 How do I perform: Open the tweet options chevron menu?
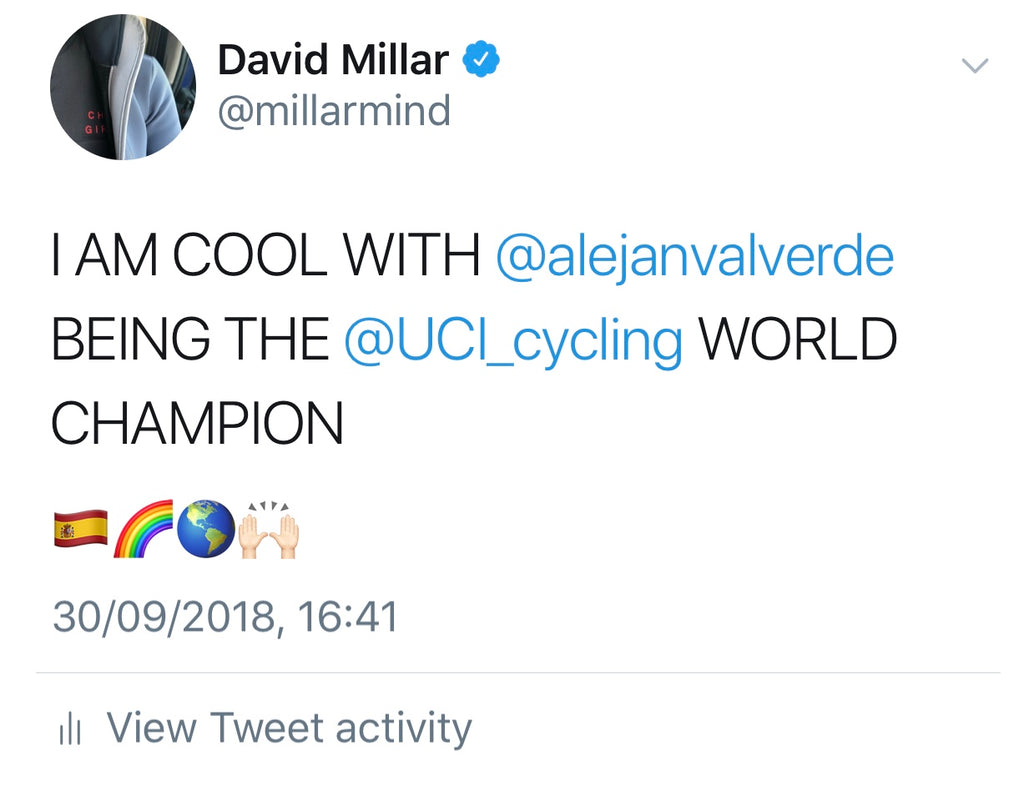[x=973, y=67]
